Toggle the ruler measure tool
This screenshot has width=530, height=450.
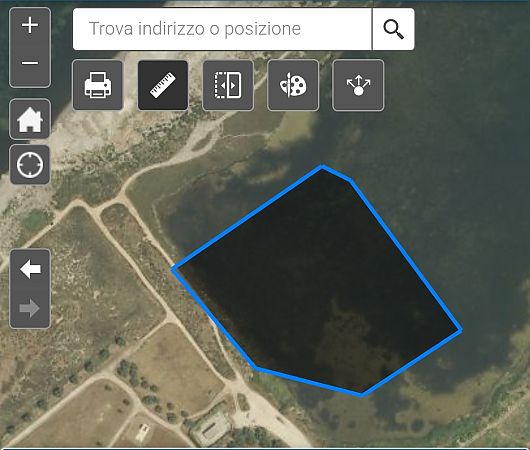pyautogui.click(x=163, y=85)
